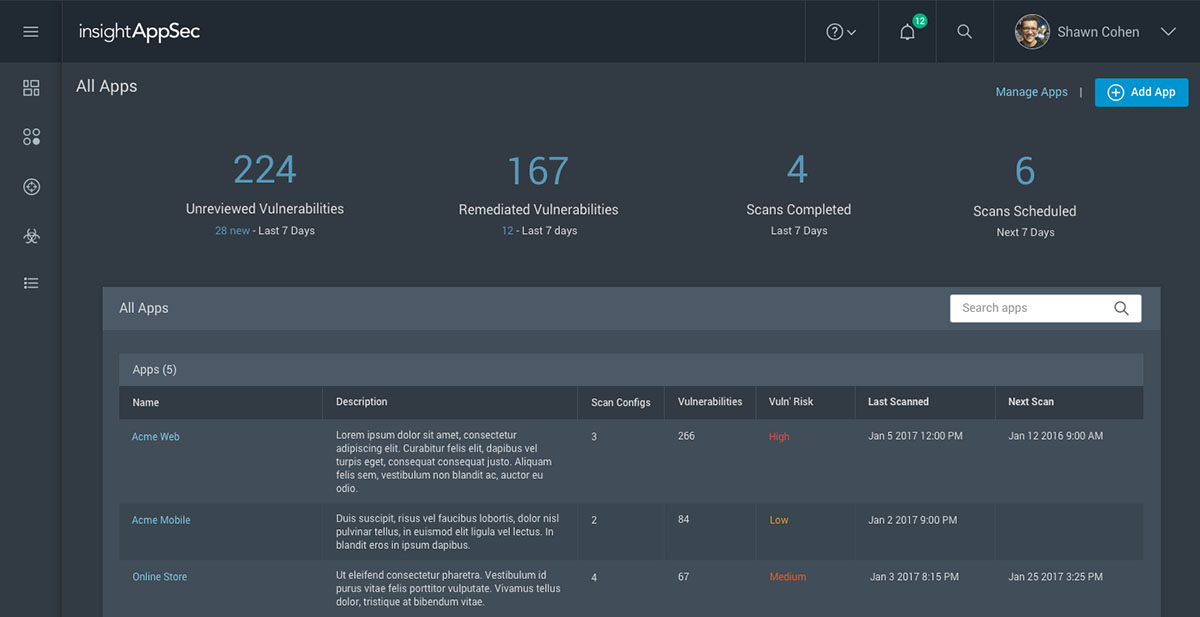Open the Online Store app link
Screen dimensions: 1200x617
pyautogui.click(x=160, y=577)
